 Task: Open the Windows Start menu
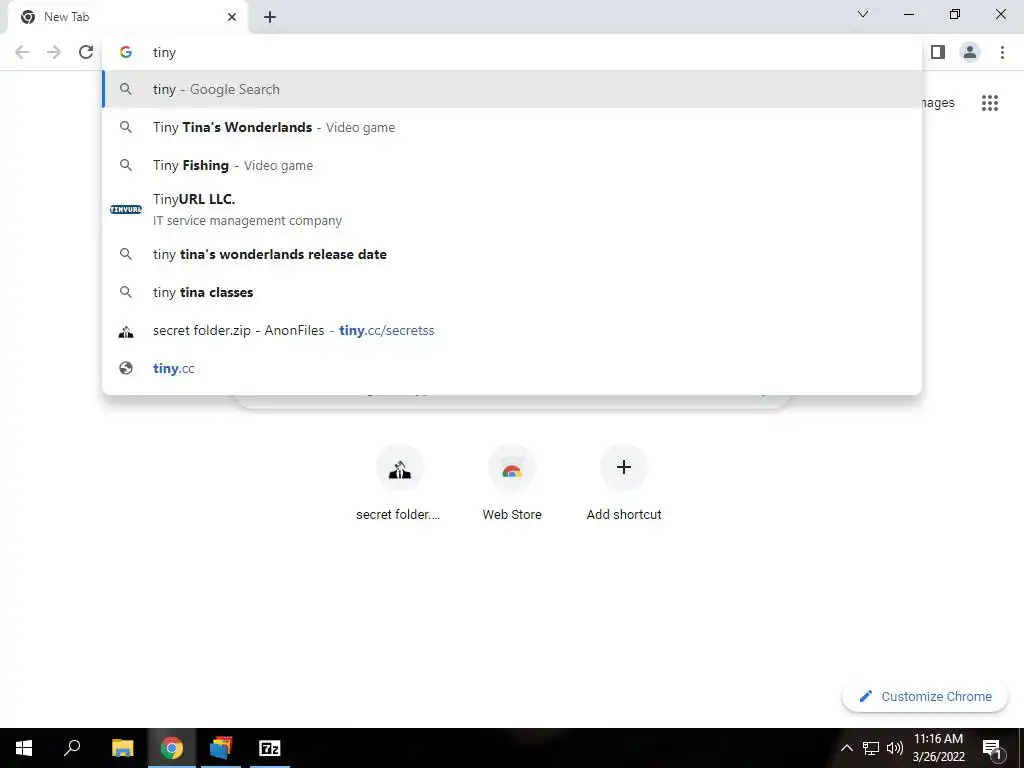[24, 748]
